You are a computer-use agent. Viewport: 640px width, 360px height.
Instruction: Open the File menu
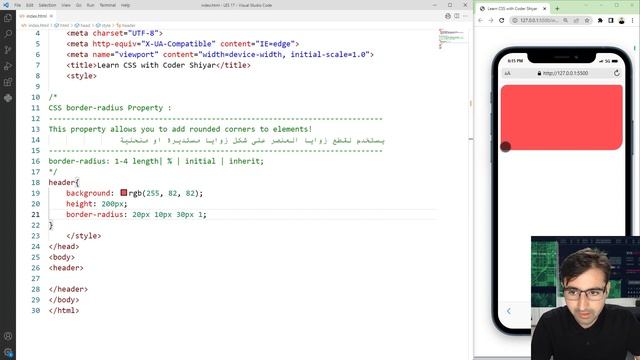coord(18,5)
